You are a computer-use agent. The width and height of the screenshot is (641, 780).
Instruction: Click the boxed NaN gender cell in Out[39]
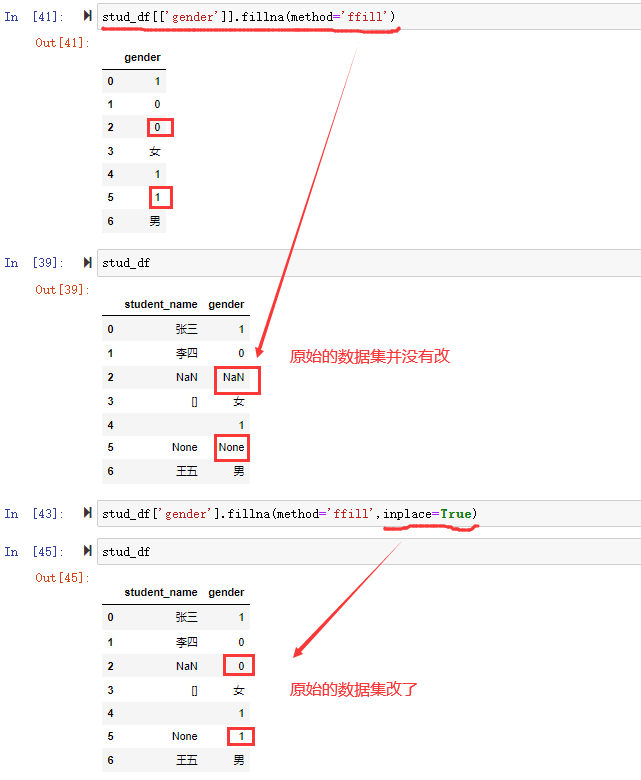[x=235, y=378]
